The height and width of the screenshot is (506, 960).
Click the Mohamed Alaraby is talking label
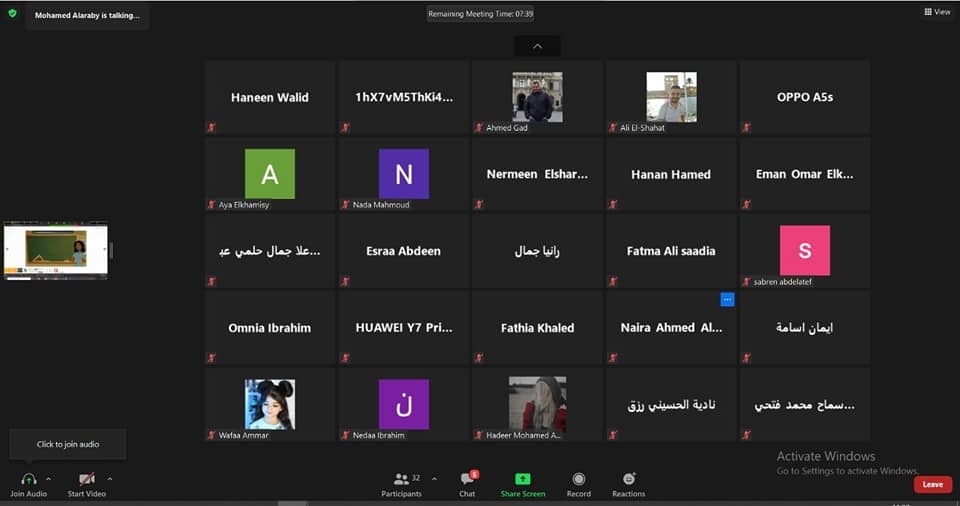tap(87, 15)
